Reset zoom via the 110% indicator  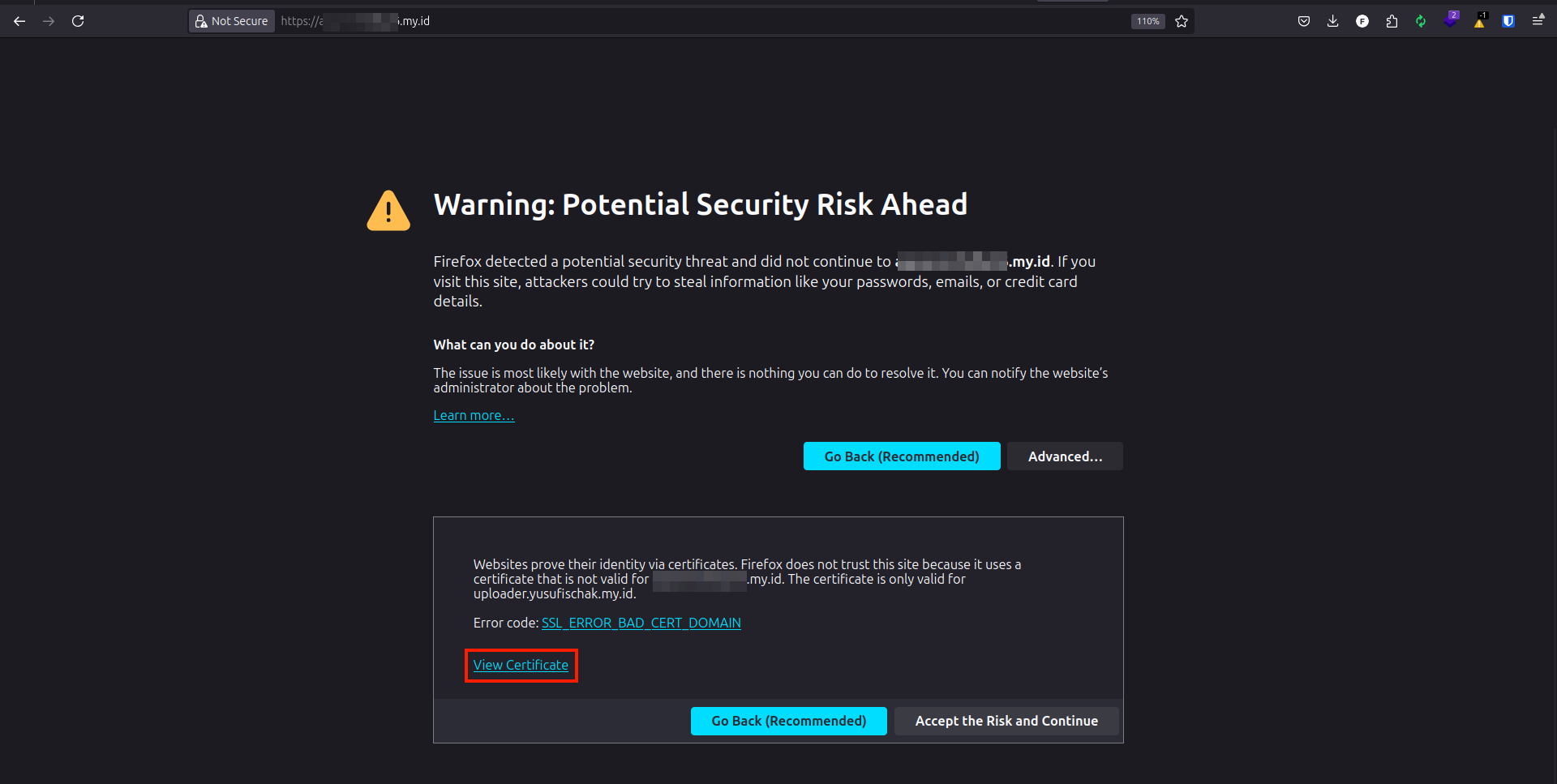[1147, 21]
